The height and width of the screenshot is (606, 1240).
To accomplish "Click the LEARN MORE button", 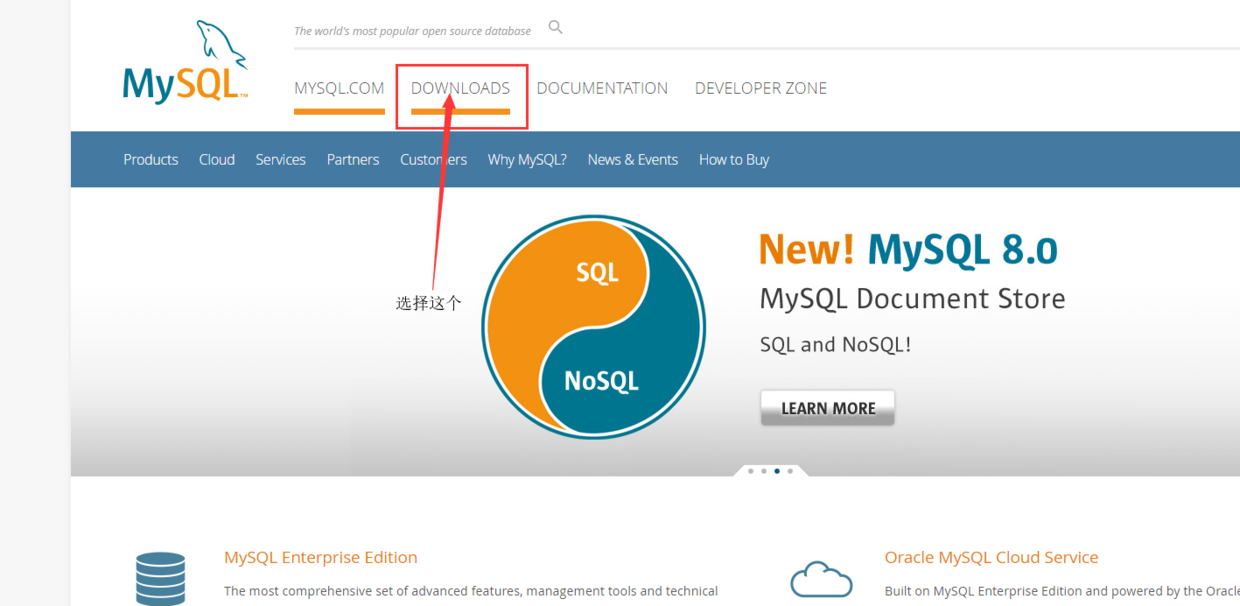I will pyautogui.click(x=828, y=408).
